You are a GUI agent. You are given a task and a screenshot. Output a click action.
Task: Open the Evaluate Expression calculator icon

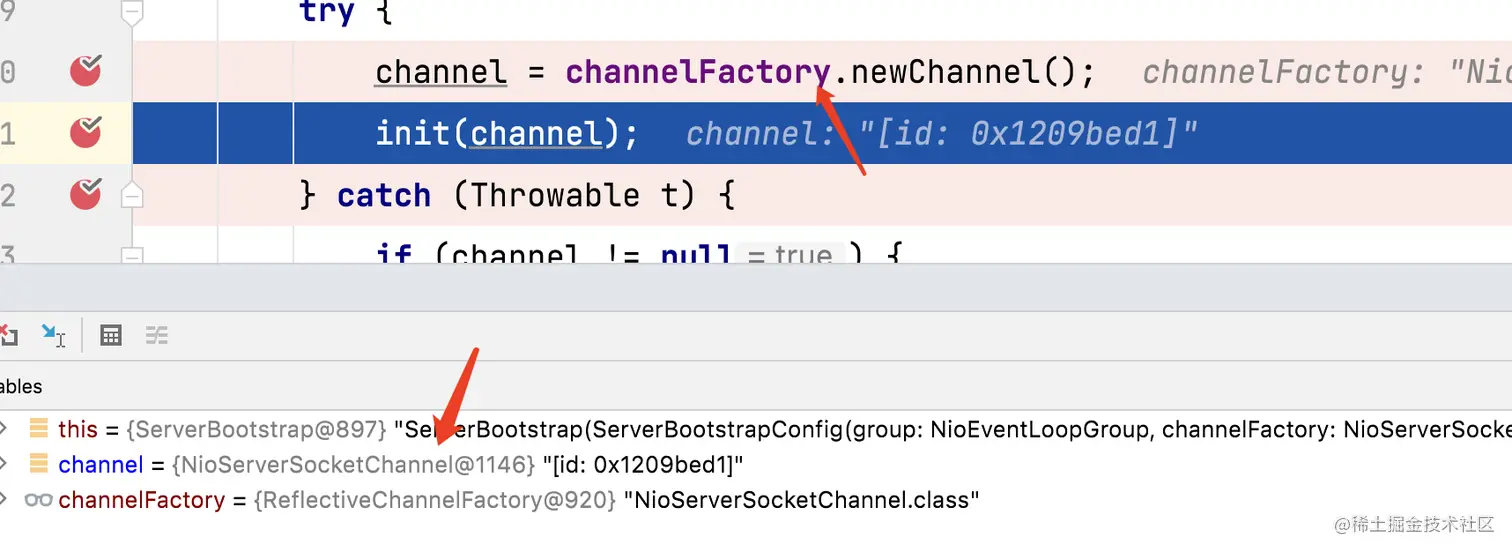pyautogui.click(x=111, y=336)
